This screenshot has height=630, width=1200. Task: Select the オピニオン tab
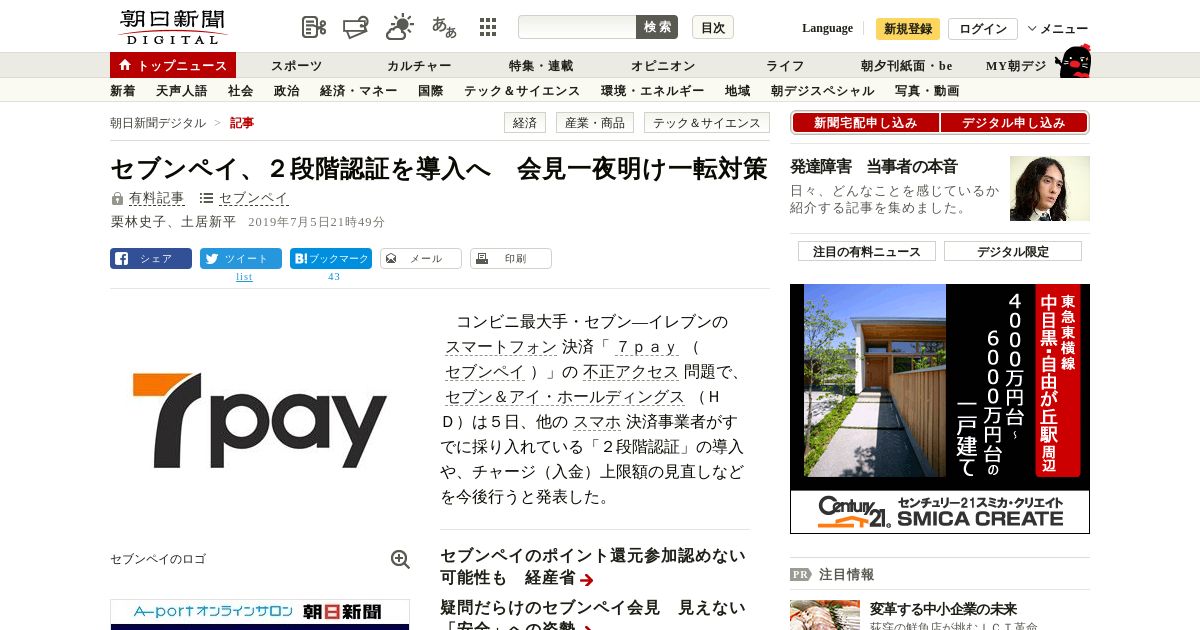tap(663, 65)
